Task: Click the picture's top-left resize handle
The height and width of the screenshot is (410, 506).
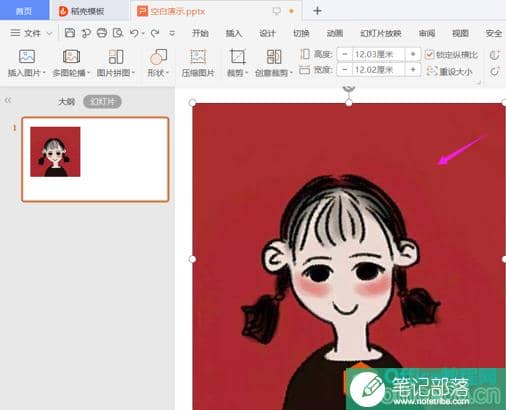Action: [192, 103]
